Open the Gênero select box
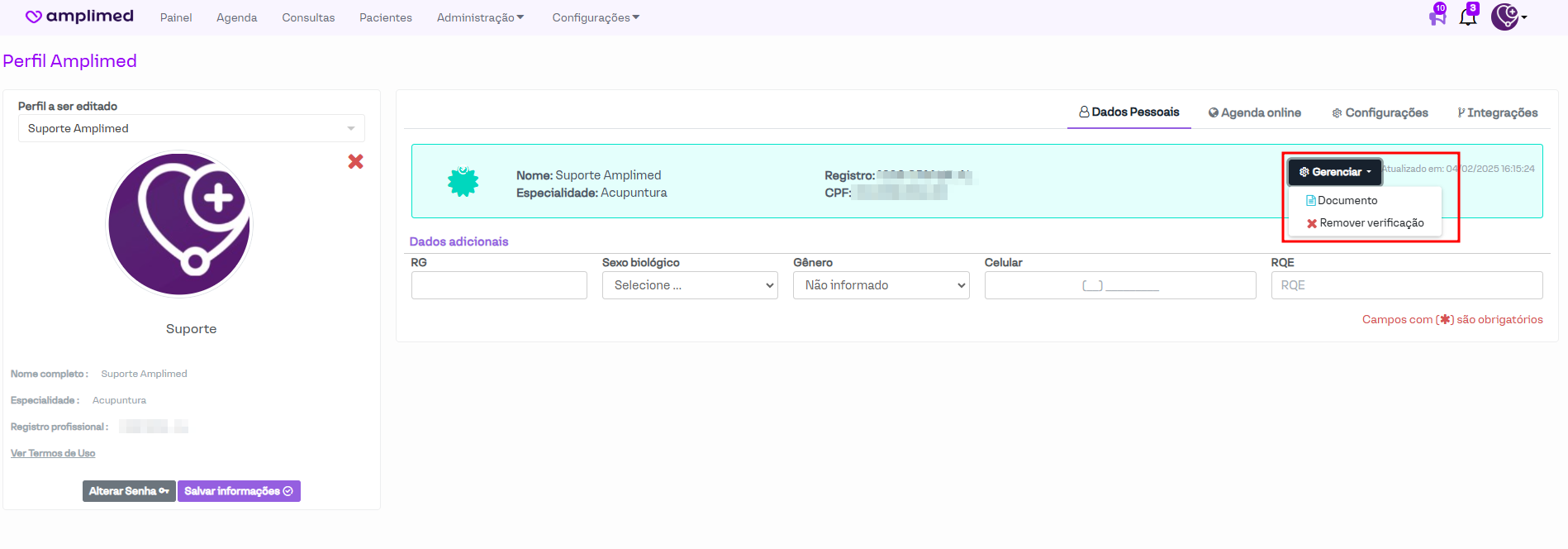The width and height of the screenshot is (1568, 549). 881,285
